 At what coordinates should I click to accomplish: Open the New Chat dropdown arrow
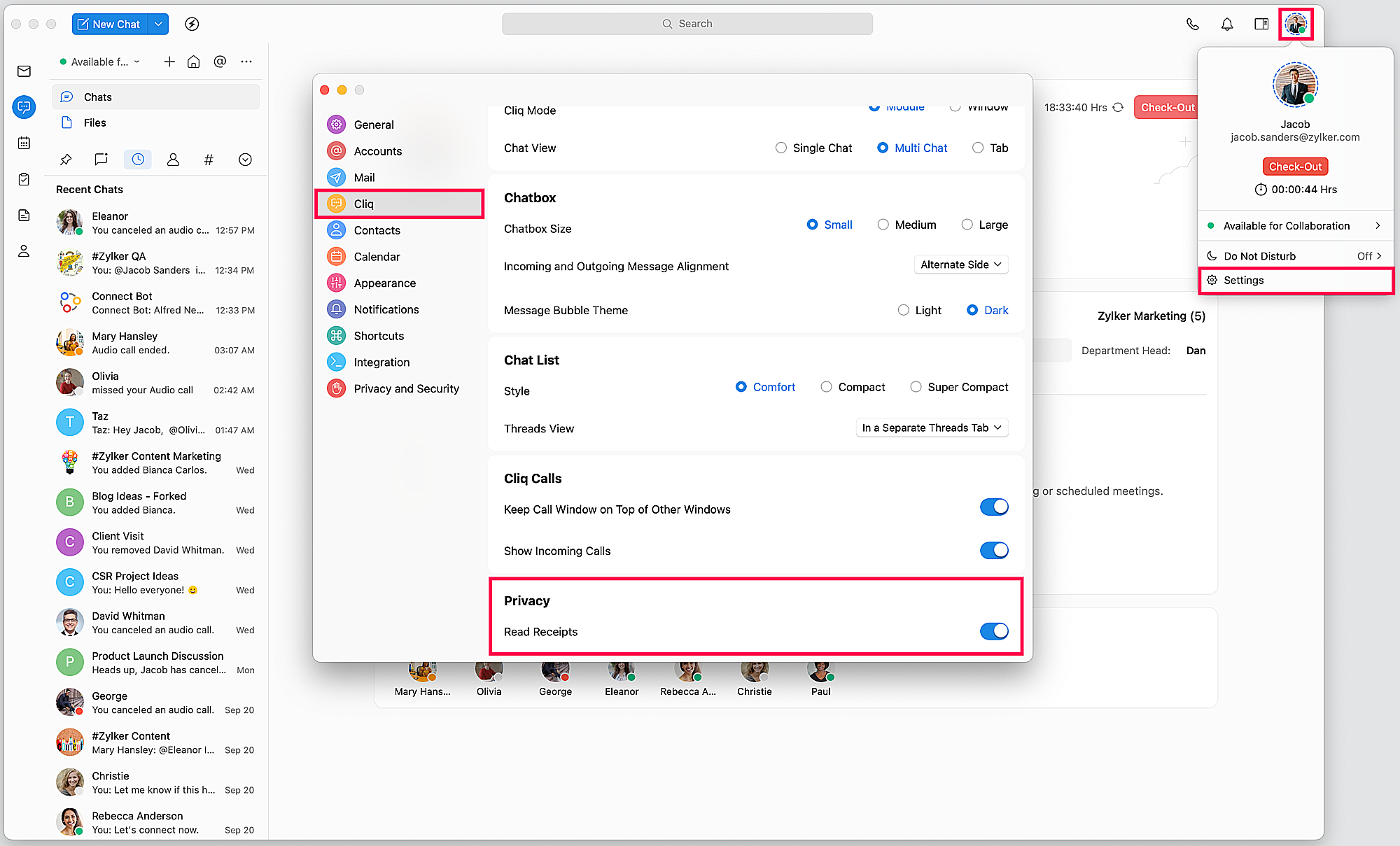coord(159,24)
